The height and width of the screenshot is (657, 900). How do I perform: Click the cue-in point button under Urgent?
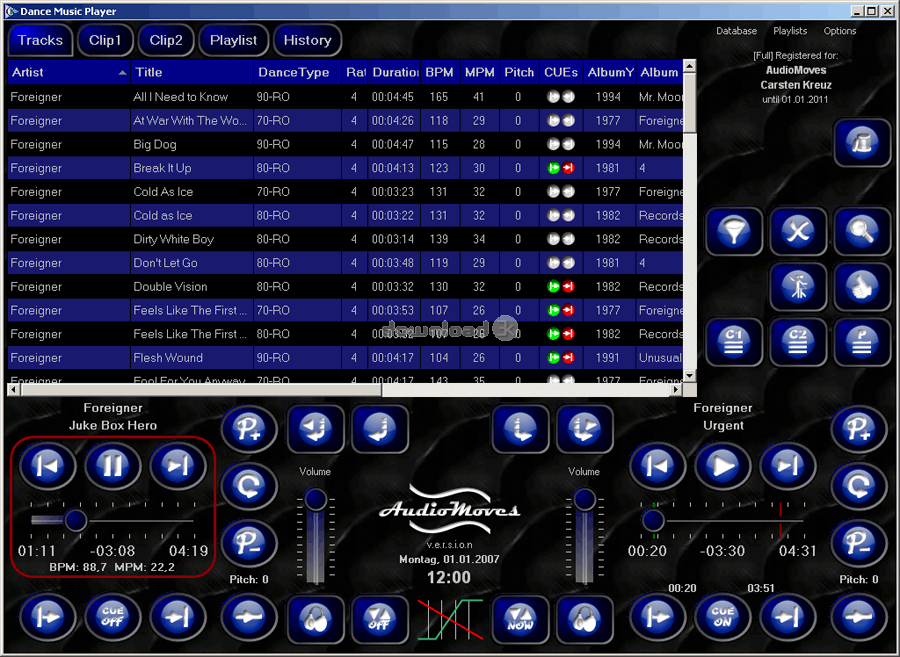pyautogui.click(x=657, y=618)
